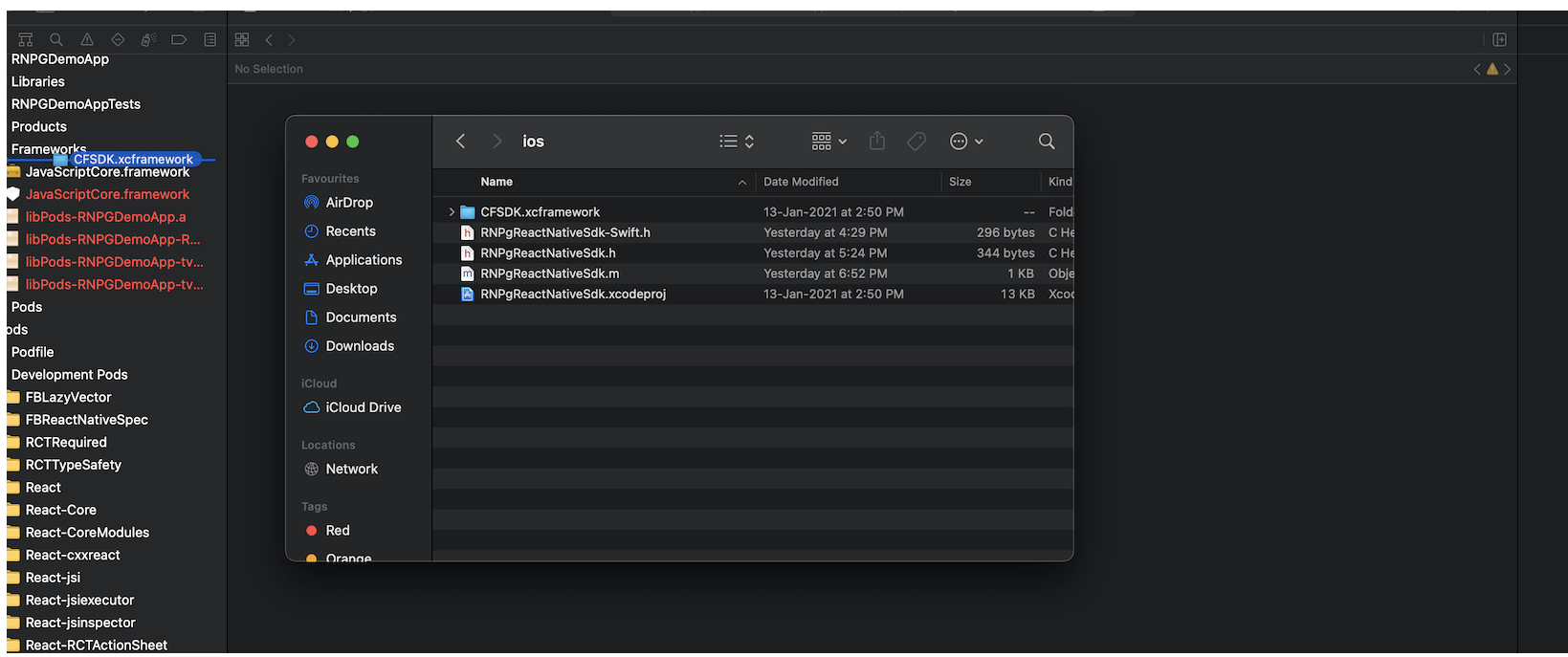Image resolution: width=1568 pixels, height=657 pixels.
Task: Sort by the Size column header
Action: coord(960,182)
